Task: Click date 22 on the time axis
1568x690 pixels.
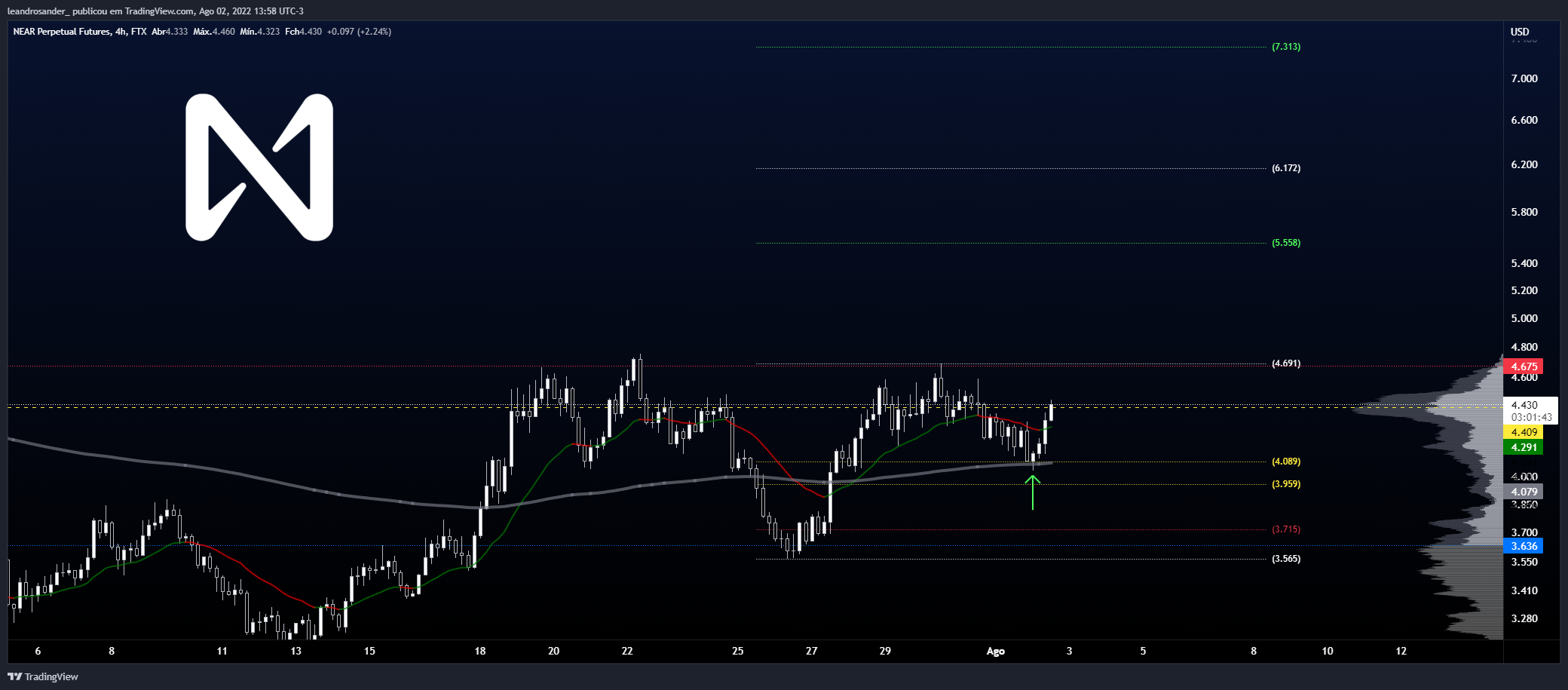Action: pos(627,651)
